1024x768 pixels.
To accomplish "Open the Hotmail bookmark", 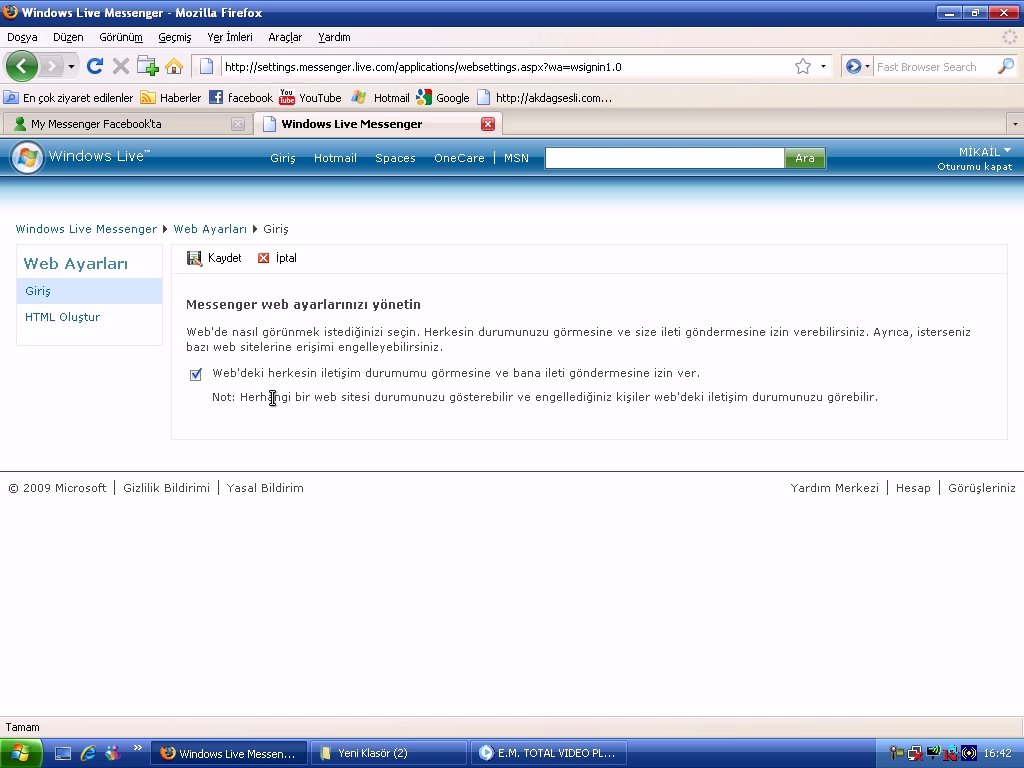I will pyautogui.click(x=380, y=97).
